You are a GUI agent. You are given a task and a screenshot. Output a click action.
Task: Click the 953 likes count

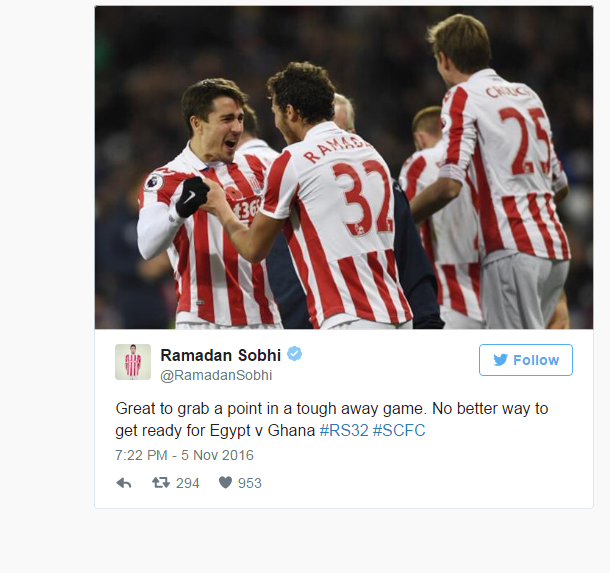(x=250, y=483)
